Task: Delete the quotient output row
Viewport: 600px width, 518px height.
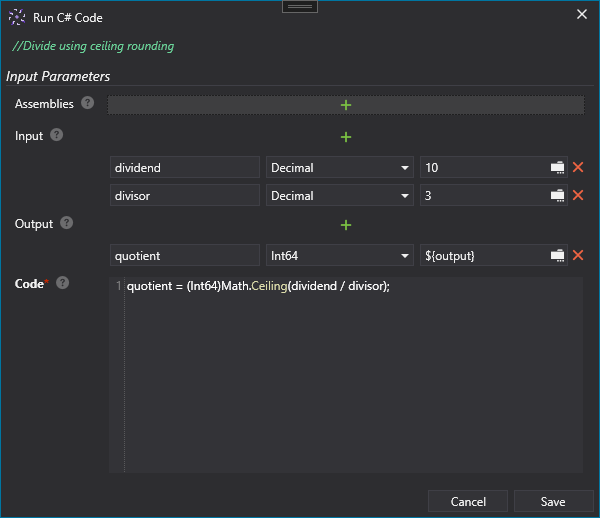Action: pyautogui.click(x=578, y=256)
